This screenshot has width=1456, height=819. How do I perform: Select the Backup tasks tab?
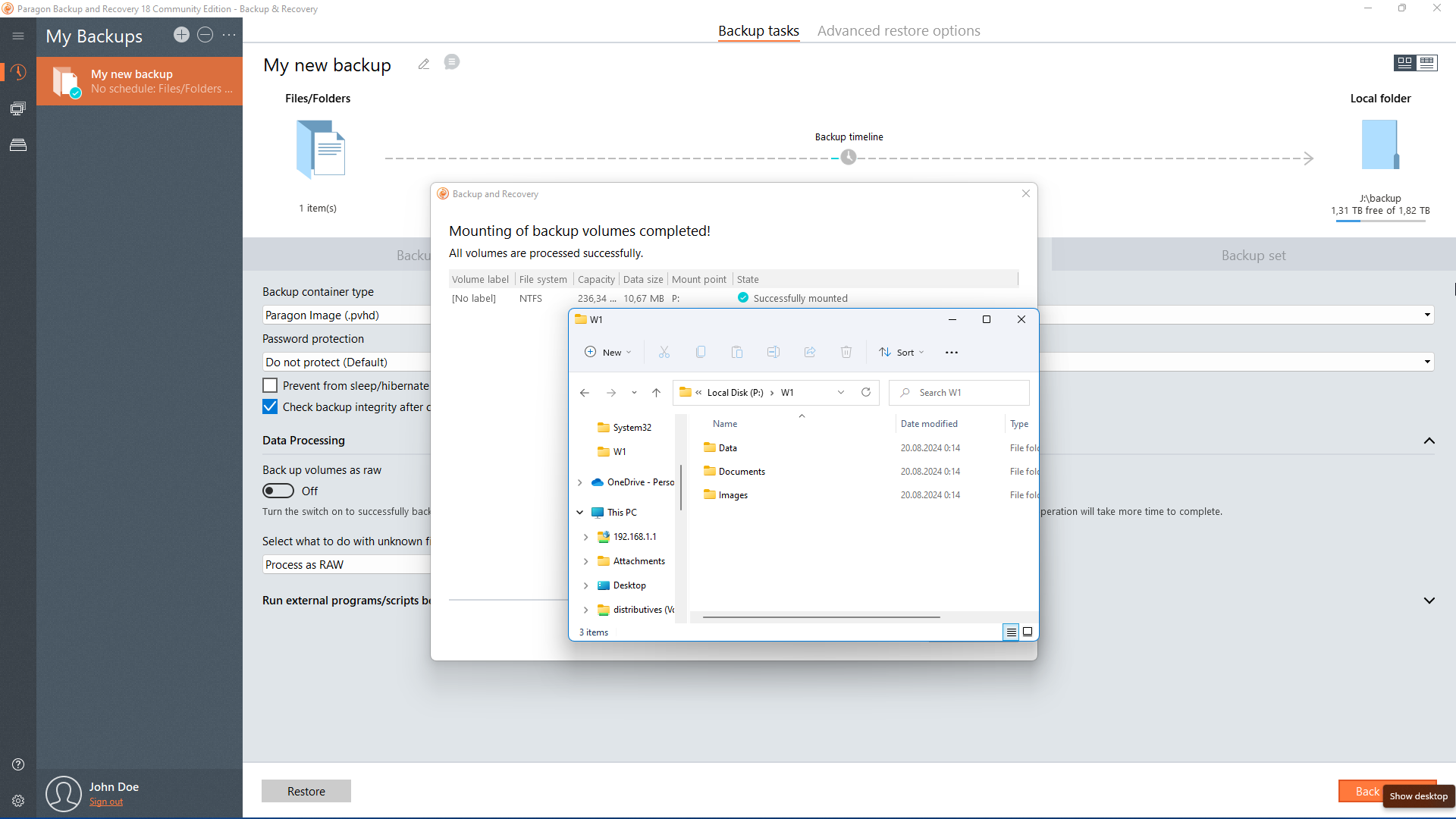[758, 30]
